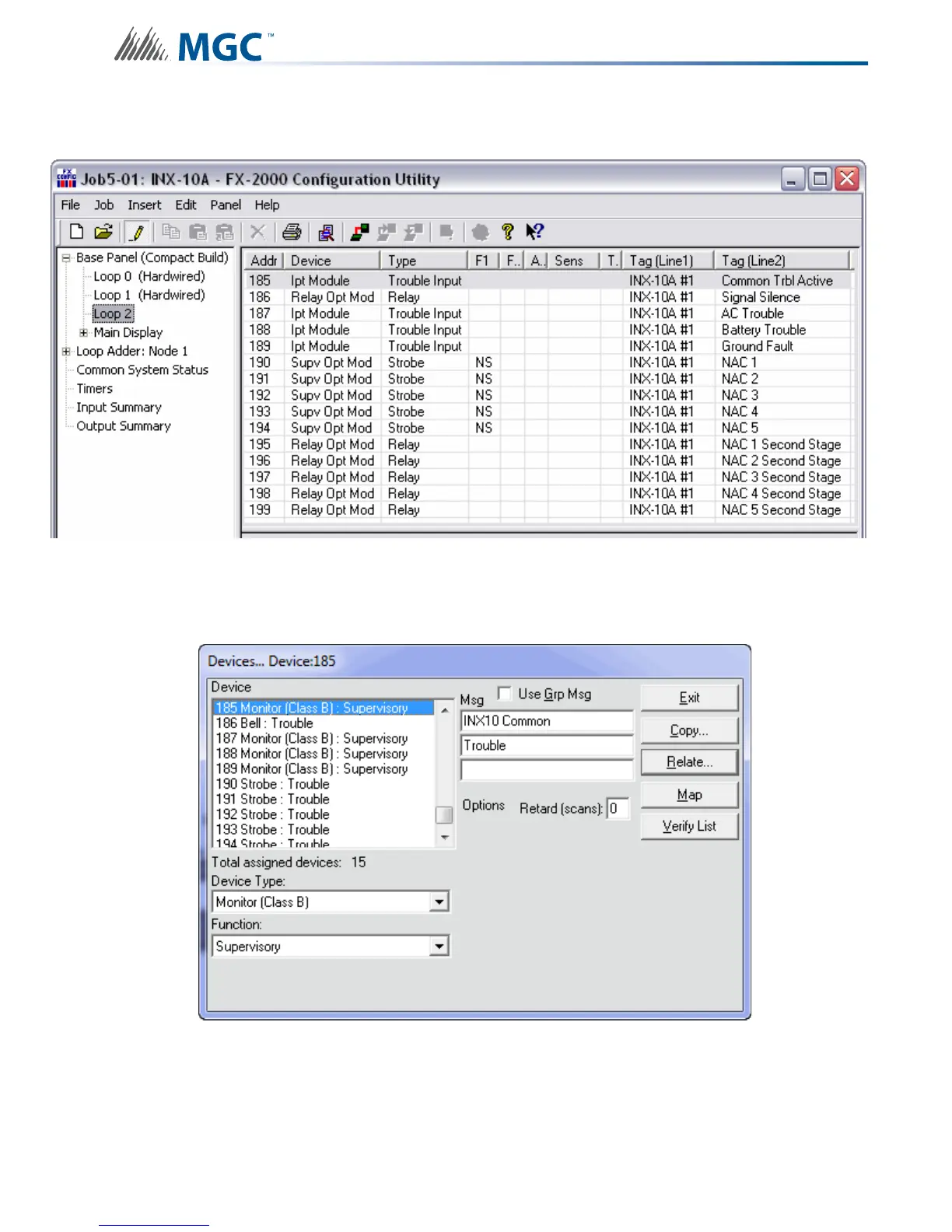Click the Verify List button

pyautogui.click(x=689, y=826)
